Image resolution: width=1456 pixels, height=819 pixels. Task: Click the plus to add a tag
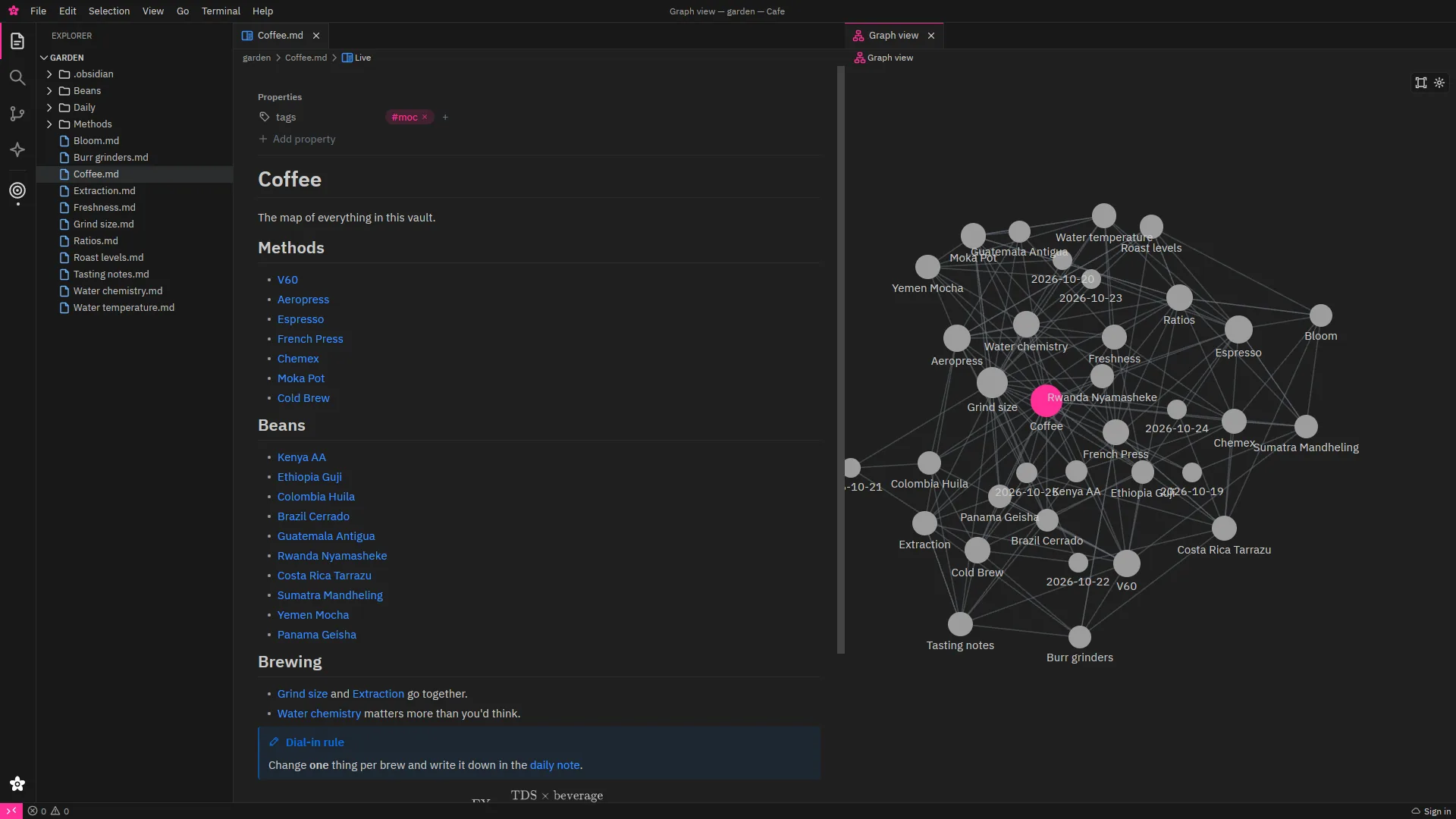445,117
